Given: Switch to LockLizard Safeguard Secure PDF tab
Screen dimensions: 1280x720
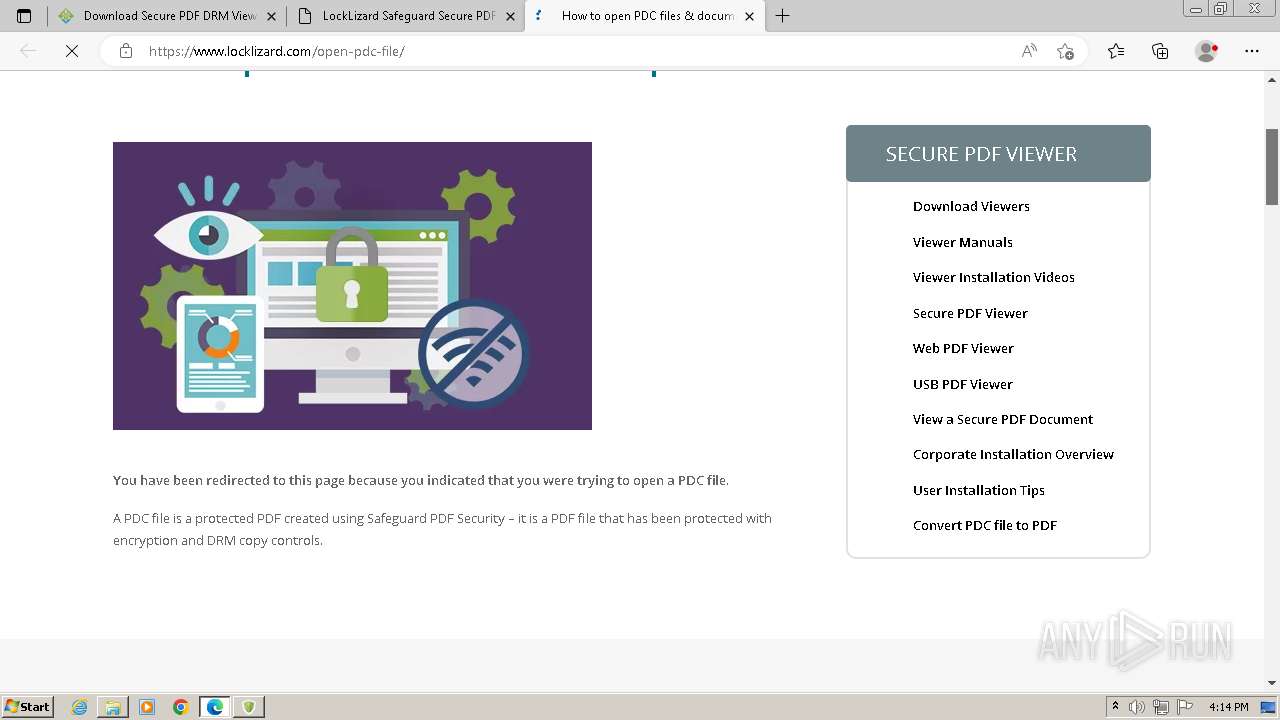Looking at the screenshot, I should point(408,16).
